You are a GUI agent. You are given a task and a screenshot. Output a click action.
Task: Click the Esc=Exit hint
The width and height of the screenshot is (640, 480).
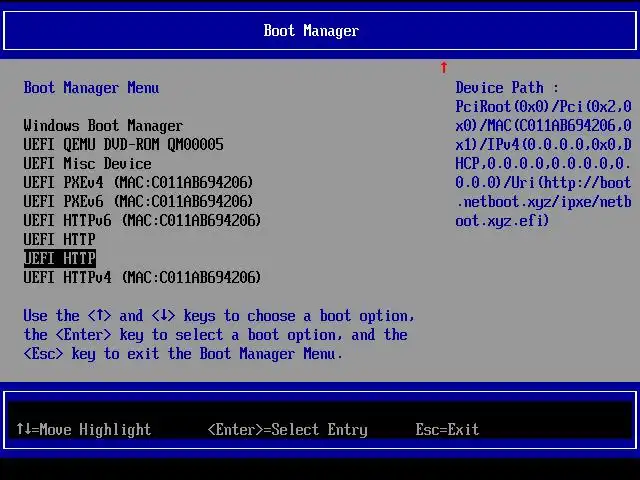pyautogui.click(x=447, y=429)
